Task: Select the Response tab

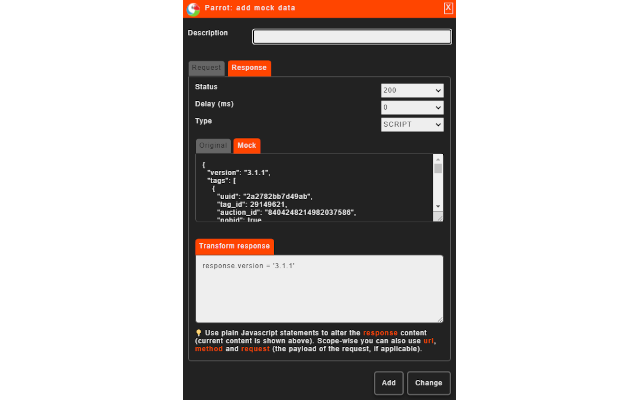Action: [249, 68]
